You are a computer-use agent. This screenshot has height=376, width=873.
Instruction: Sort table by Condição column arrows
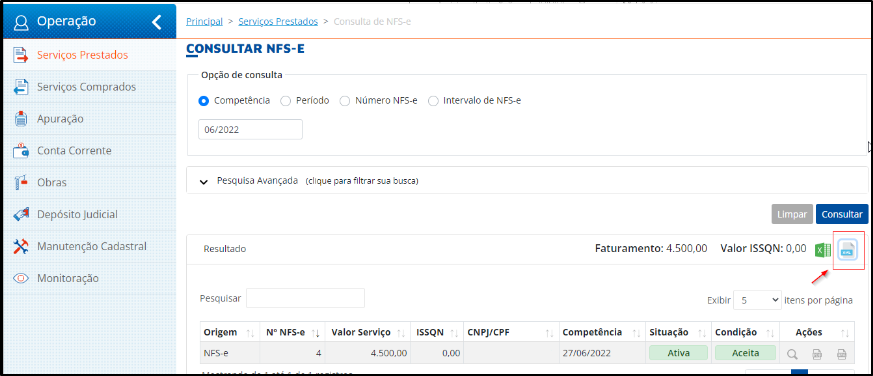[770, 333]
